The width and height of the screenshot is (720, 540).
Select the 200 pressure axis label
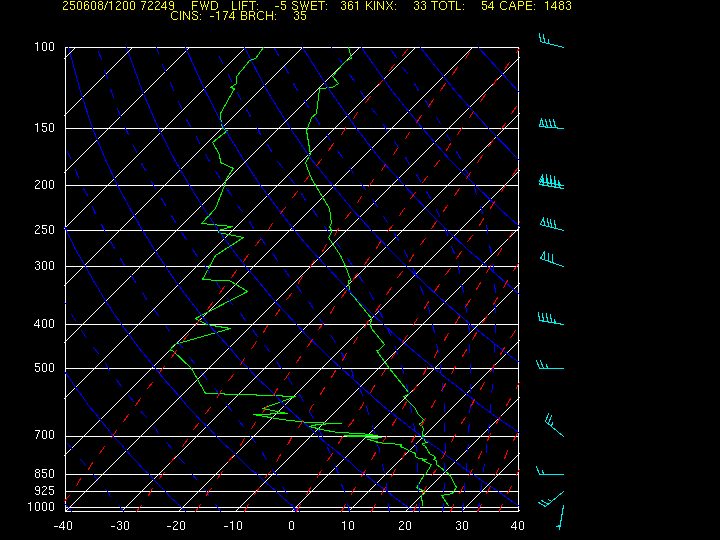tap(45, 185)
